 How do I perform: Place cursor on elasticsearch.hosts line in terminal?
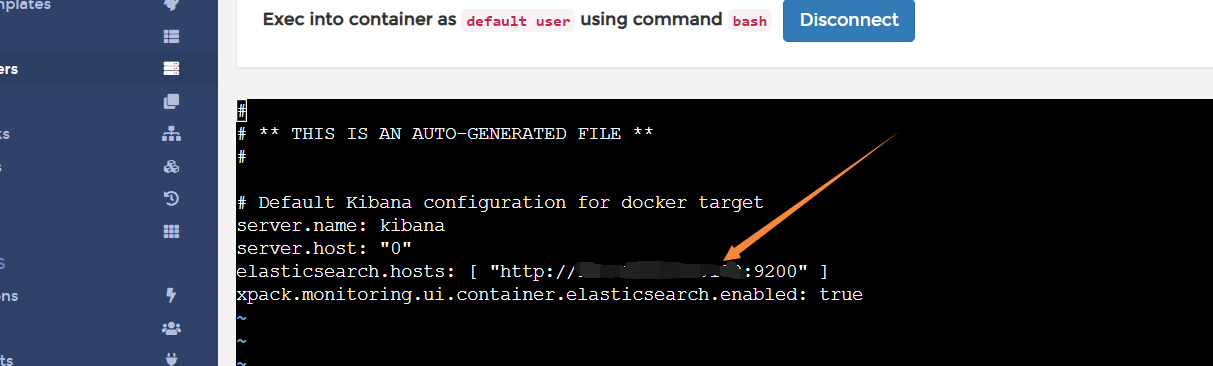click(x=533, y=272)
